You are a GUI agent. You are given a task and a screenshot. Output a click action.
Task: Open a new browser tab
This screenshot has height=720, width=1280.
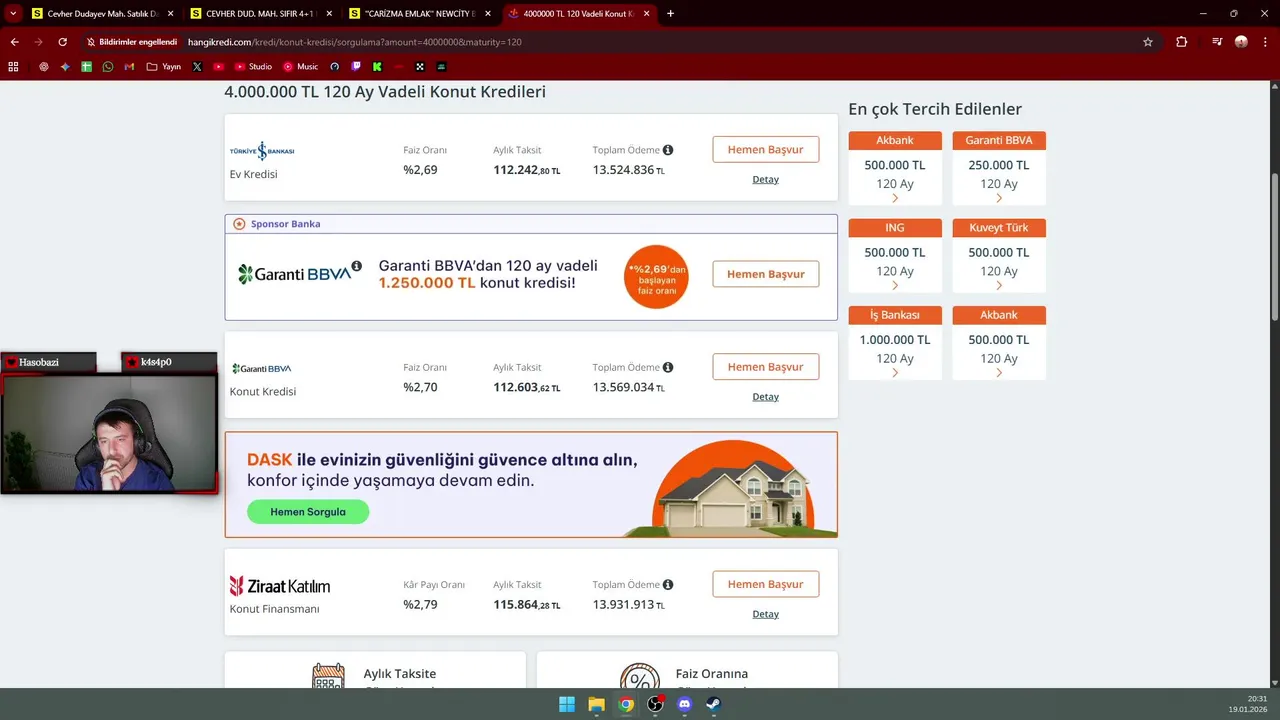pyautogui.click(x=670, y=14)
